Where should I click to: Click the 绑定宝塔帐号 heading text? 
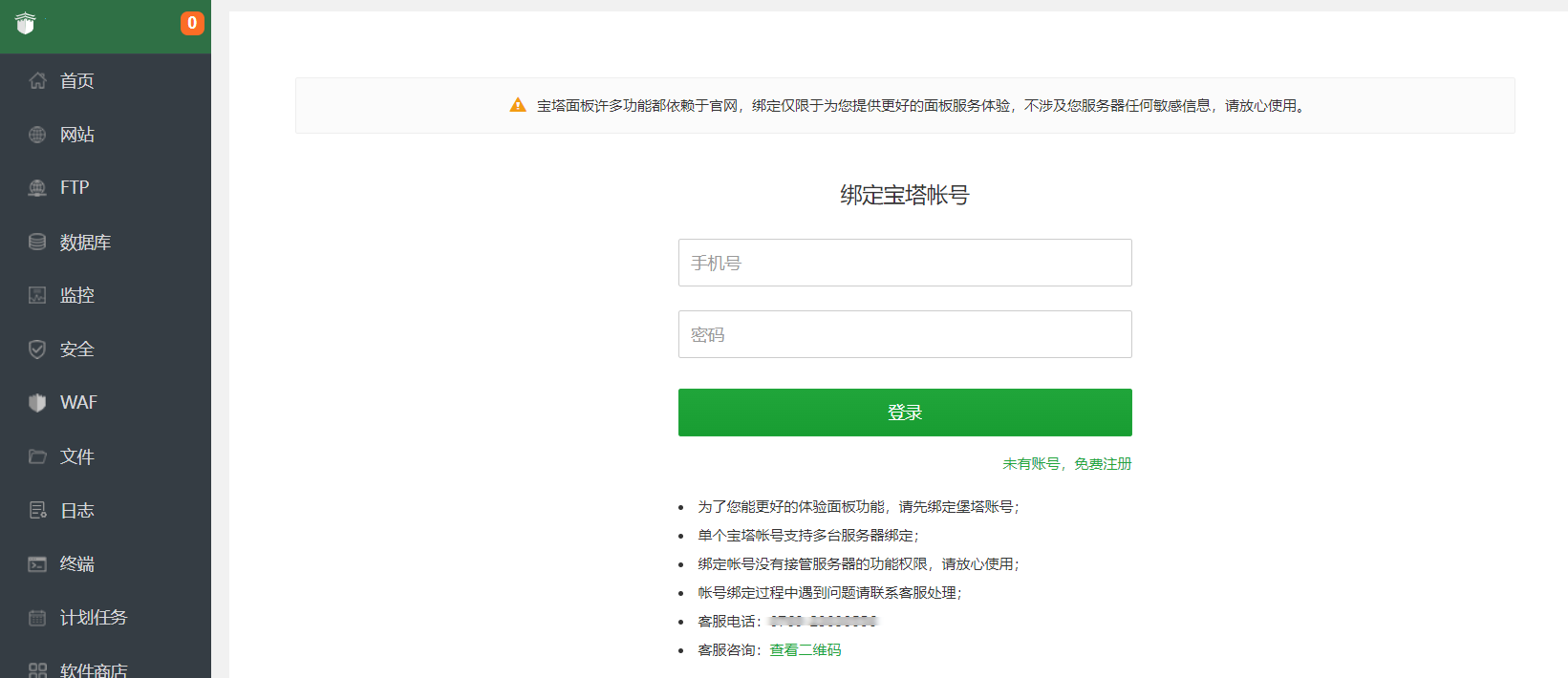click(905, 195)
